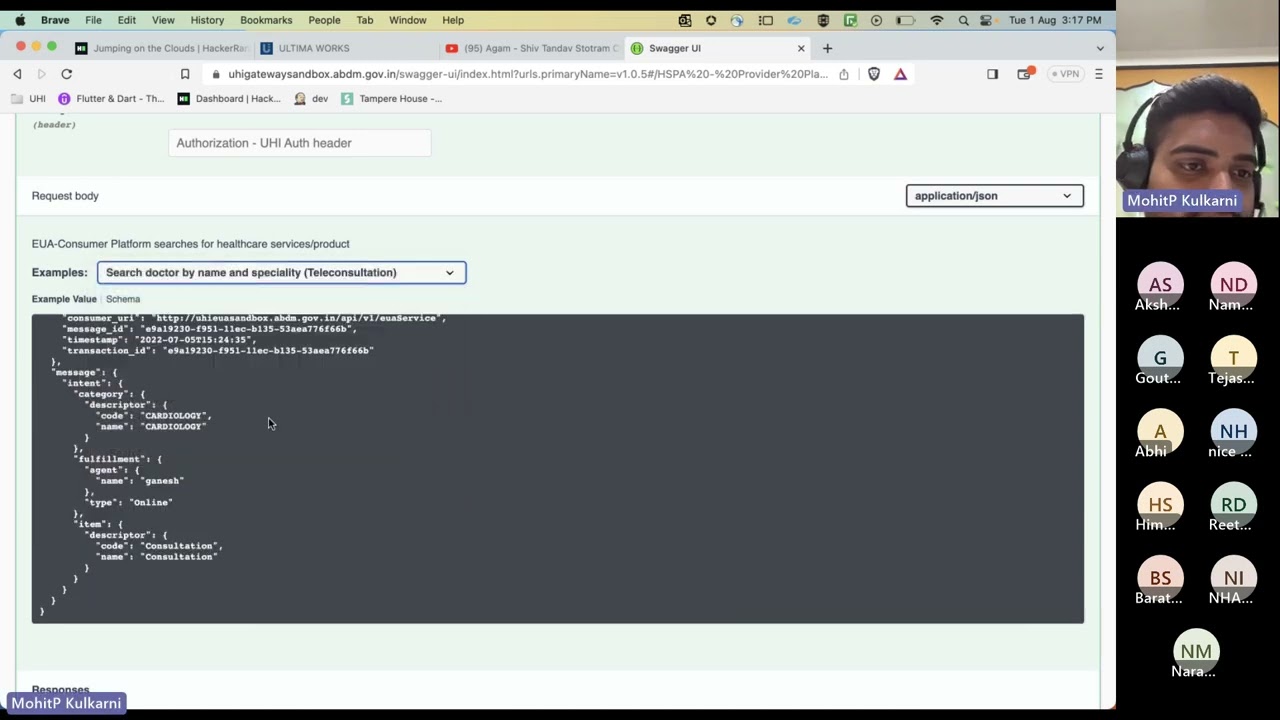This screenshot has height=720, width=1280.
Task: Open the Window menu
Action: pyautogui.click(x=407, y=20)
